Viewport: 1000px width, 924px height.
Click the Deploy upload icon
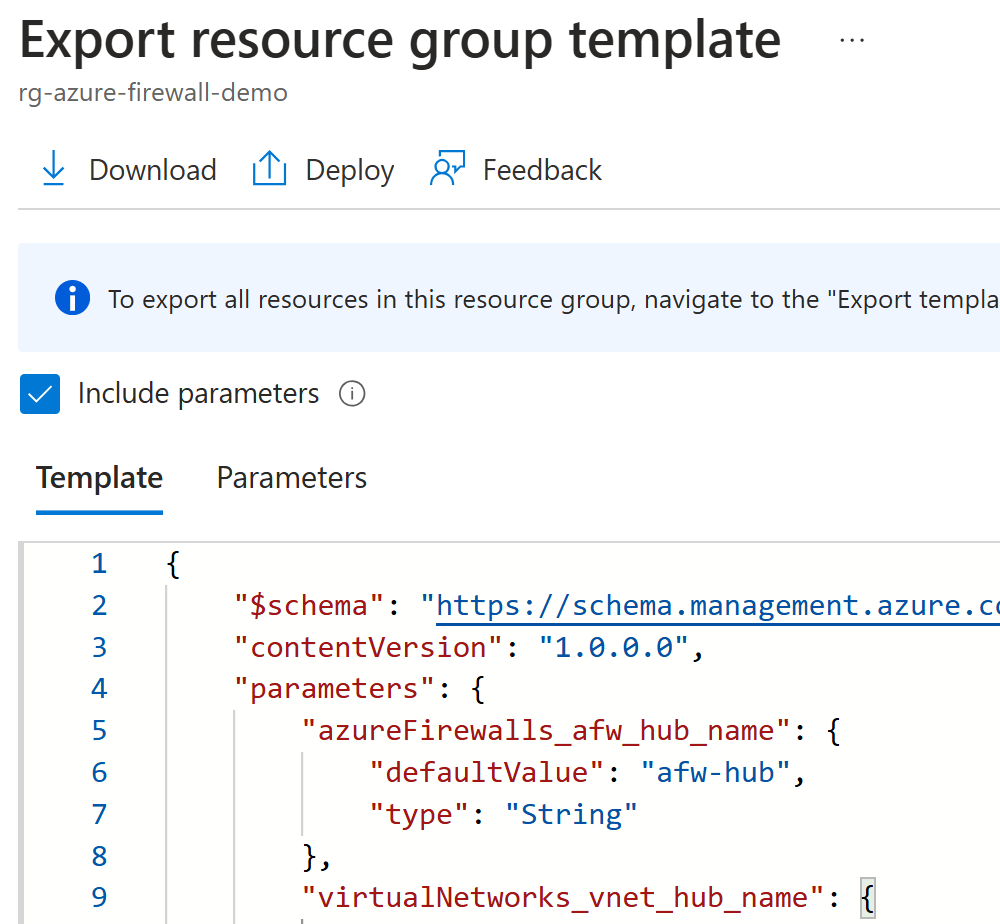click(269, 170)
